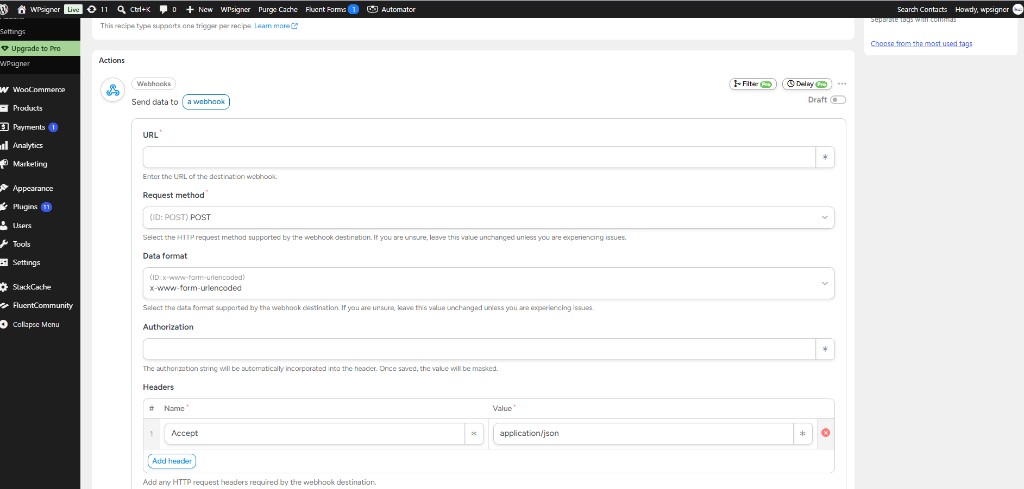Open WooCommerce in the sidebar
1024x489 pixels.
tap(39, 89)
